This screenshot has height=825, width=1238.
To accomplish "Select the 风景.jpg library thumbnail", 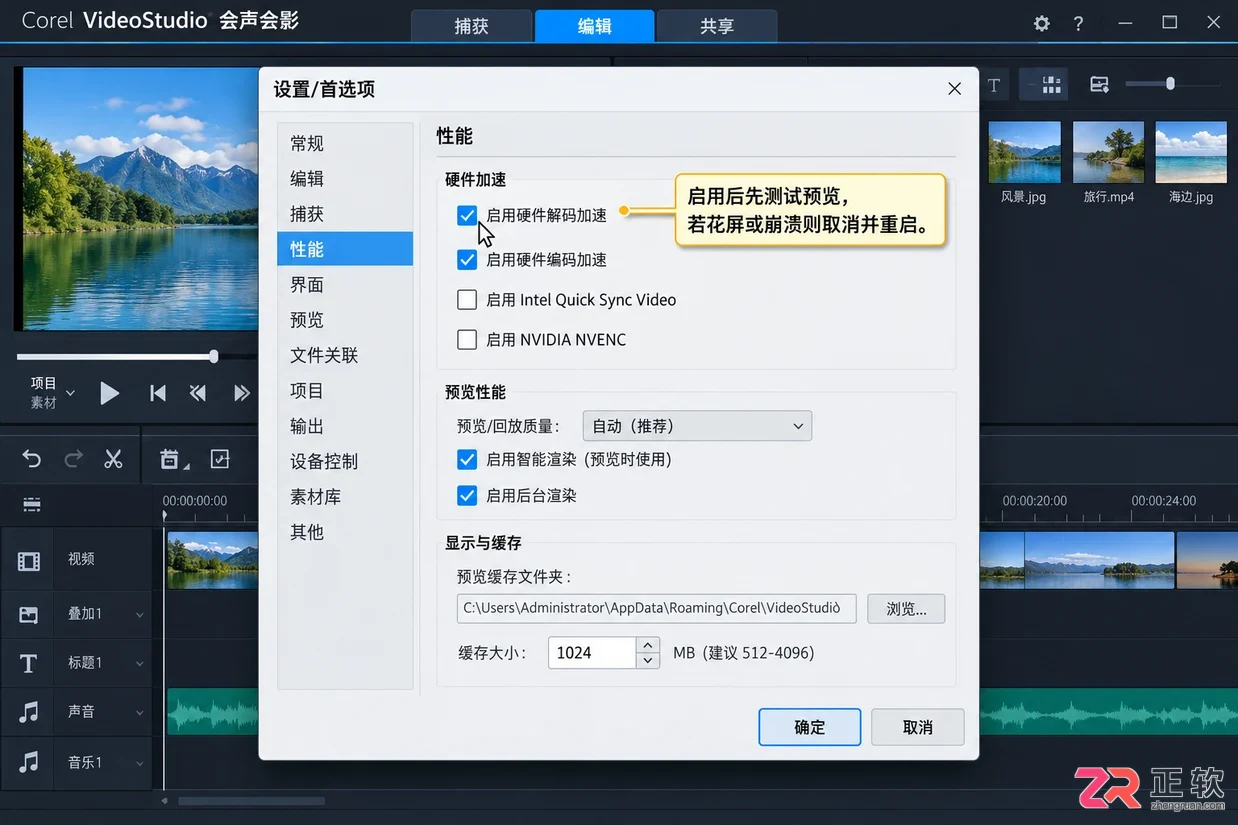I will pyautogui.click(x=1024, y=152).
